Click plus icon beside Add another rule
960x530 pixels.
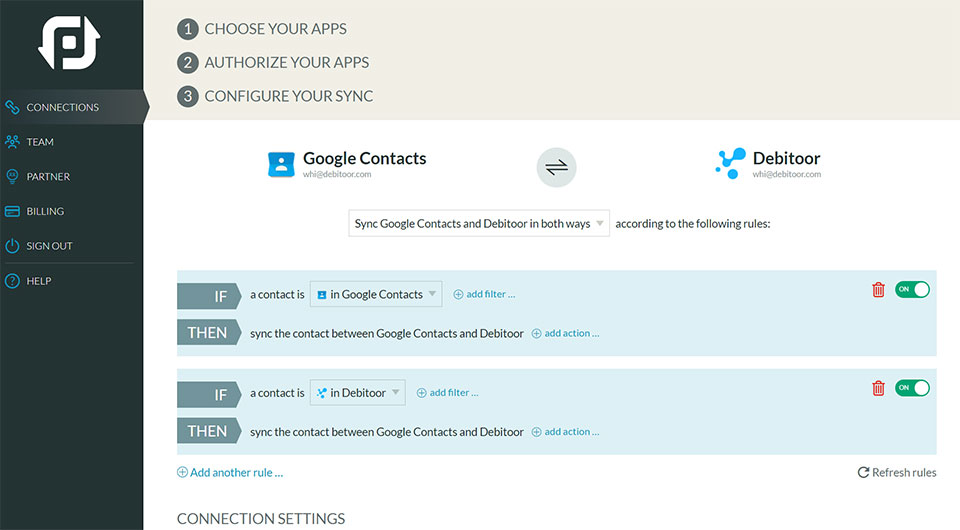click(x=182, y=472)
